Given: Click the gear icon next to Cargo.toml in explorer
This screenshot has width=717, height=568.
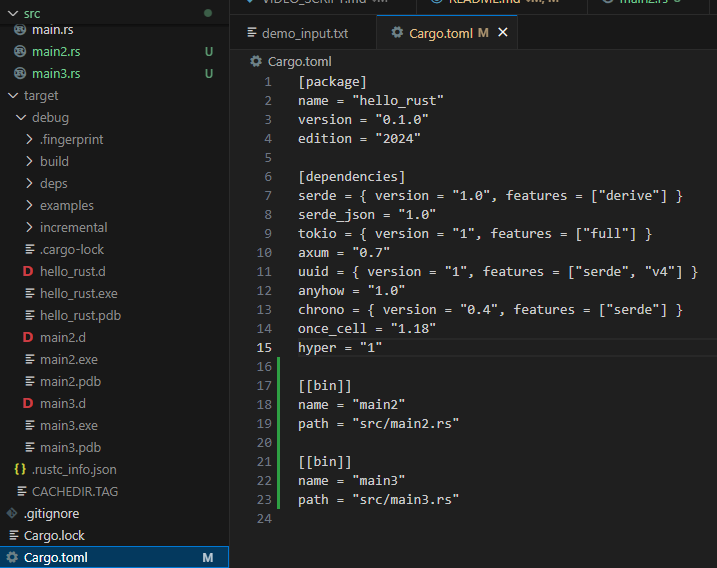Looking at the screenshot, I should tap(12, 557).
